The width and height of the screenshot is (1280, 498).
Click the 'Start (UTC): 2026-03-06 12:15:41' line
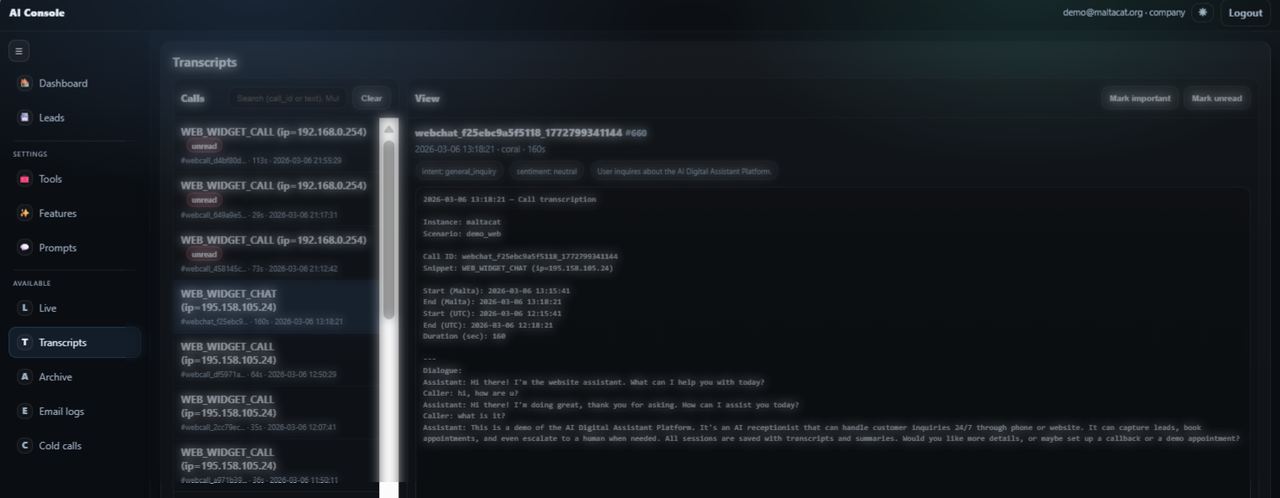click(497, 313)
